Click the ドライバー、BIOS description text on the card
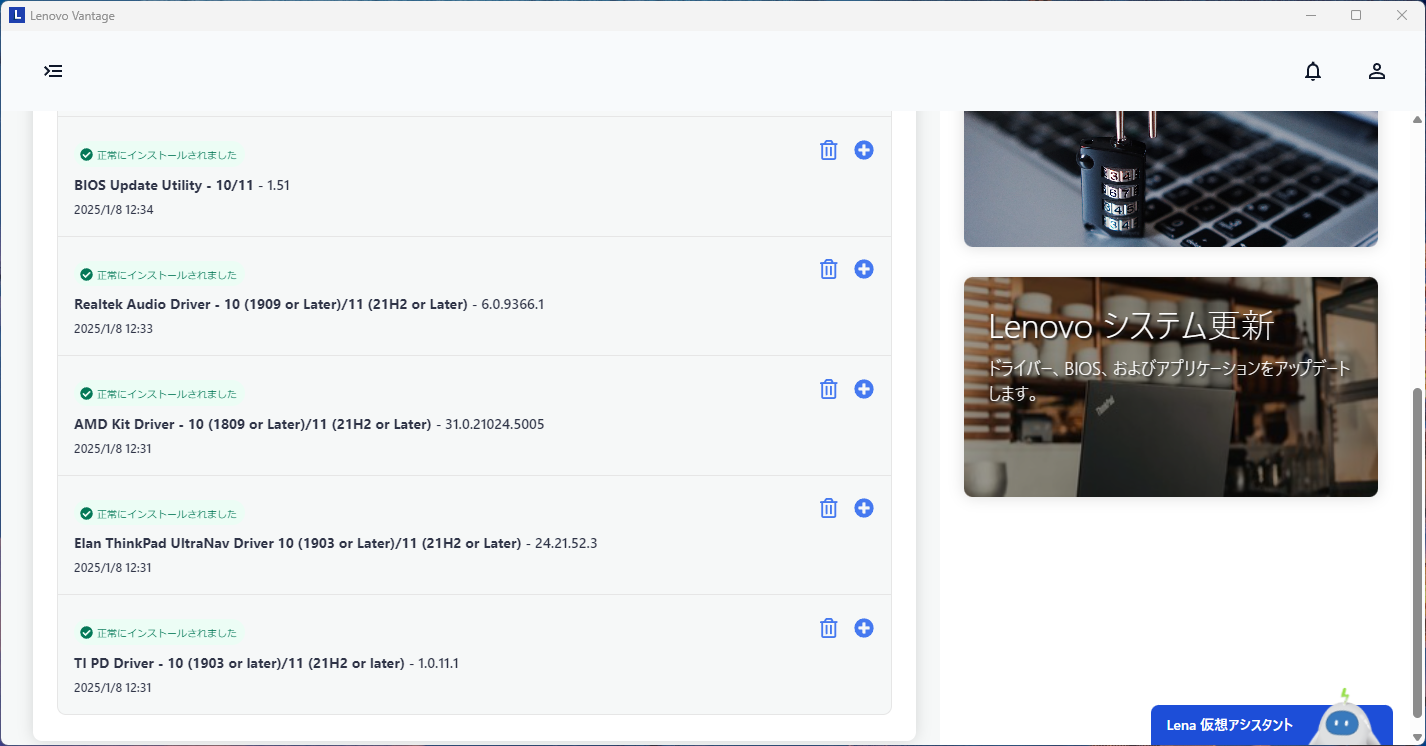1426x746 pixels. [1169, 381]
